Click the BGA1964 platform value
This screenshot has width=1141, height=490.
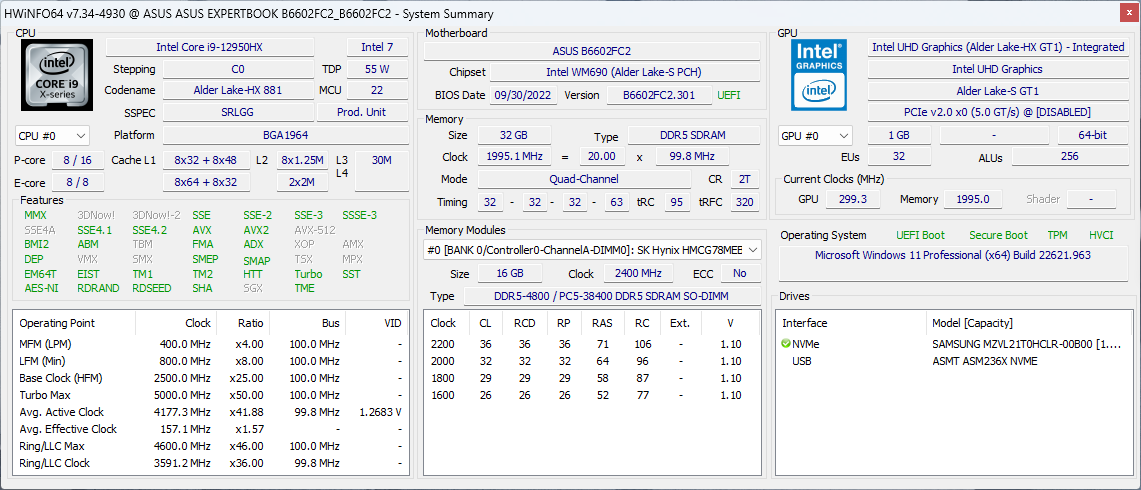(x=285, y=135)
